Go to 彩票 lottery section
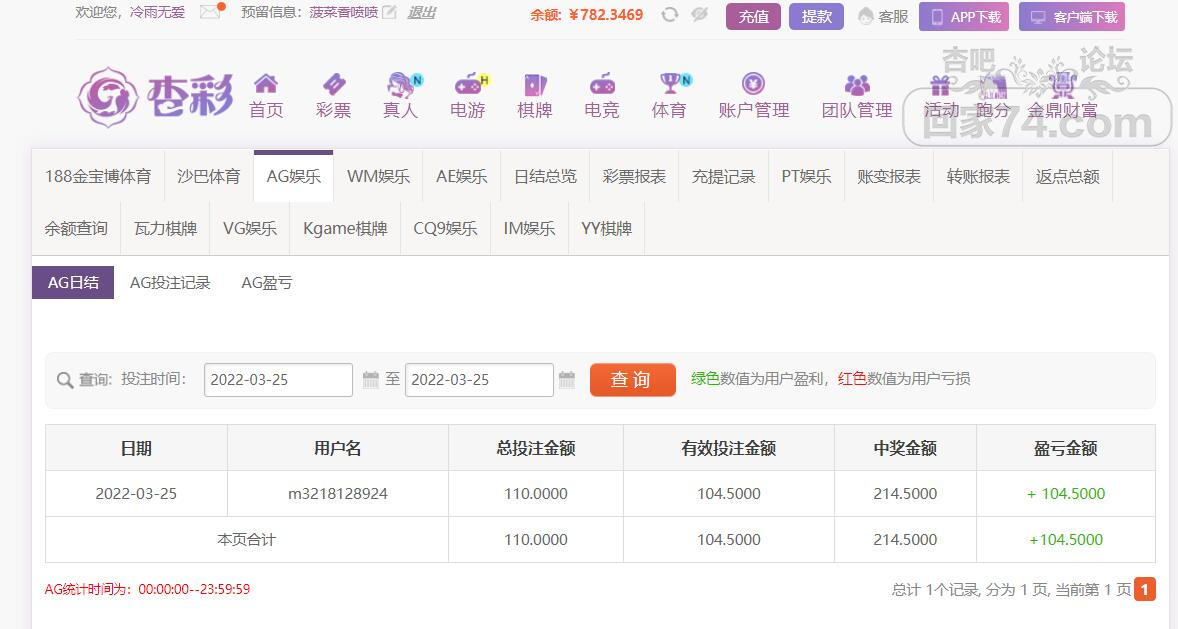This screenshot has height=629, width=1178. [334, 96]
